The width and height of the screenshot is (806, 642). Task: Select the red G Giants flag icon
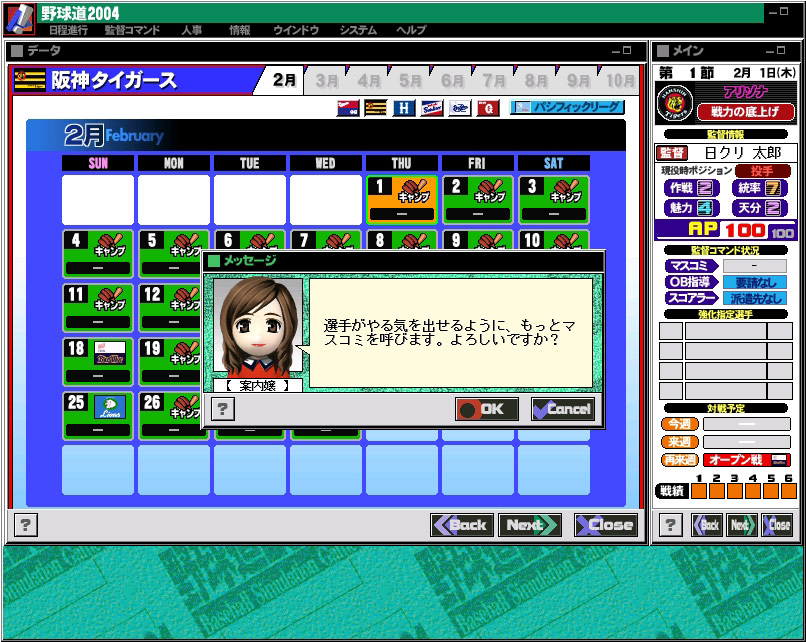(x=488, y=108)
